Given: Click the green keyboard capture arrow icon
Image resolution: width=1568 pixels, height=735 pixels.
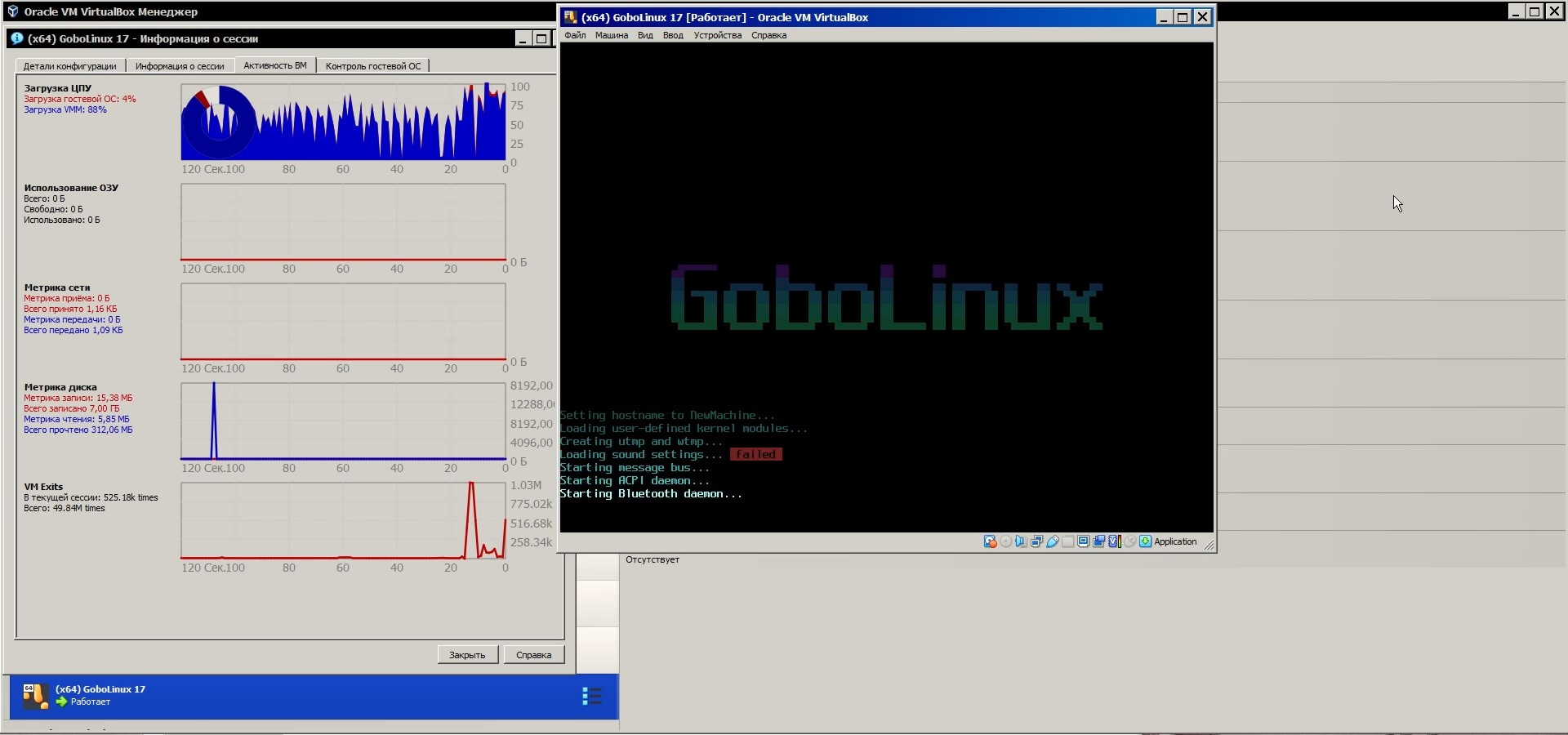Looking at the screenshot, I should point(1145,541).
